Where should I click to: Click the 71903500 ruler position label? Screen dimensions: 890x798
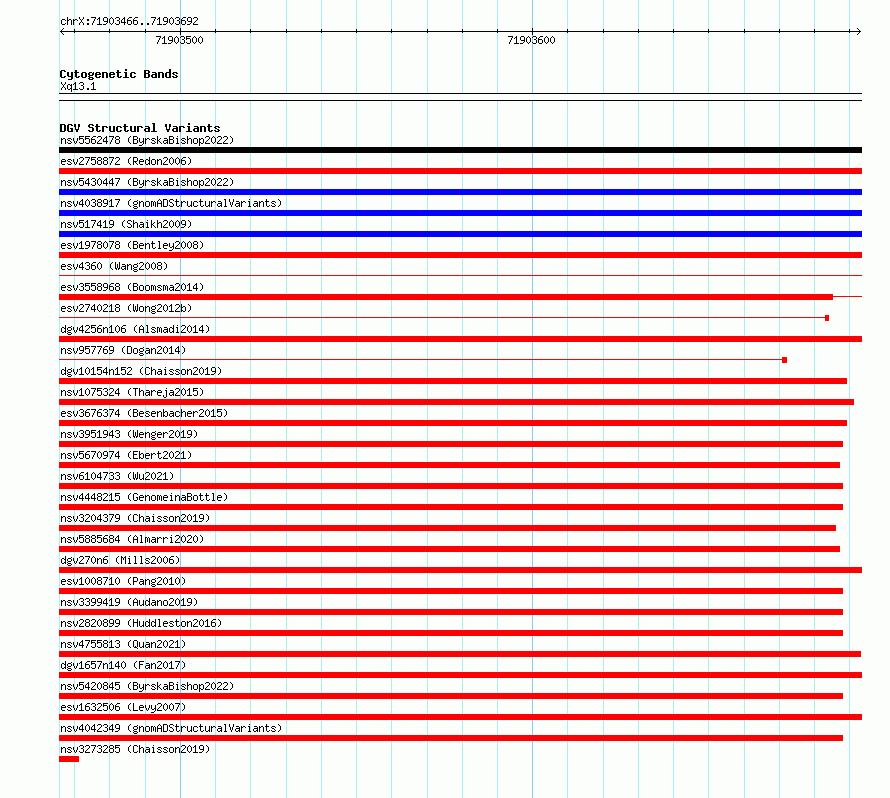[x=179, y=40]
